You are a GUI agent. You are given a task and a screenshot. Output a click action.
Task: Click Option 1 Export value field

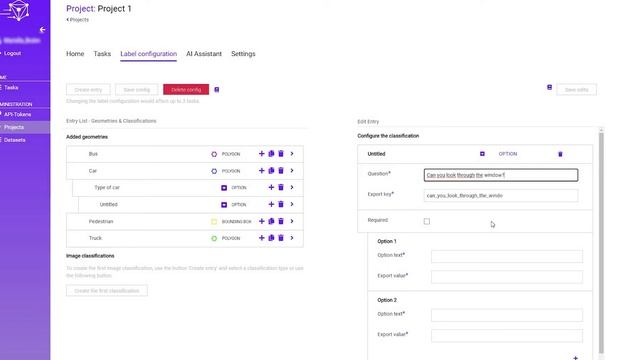(507, 277)
